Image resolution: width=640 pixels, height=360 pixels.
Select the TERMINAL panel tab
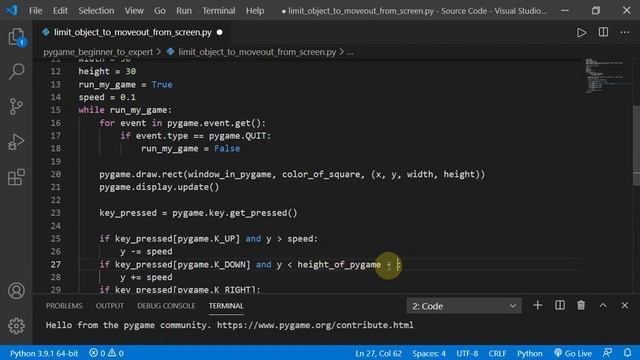pos(226,306)
